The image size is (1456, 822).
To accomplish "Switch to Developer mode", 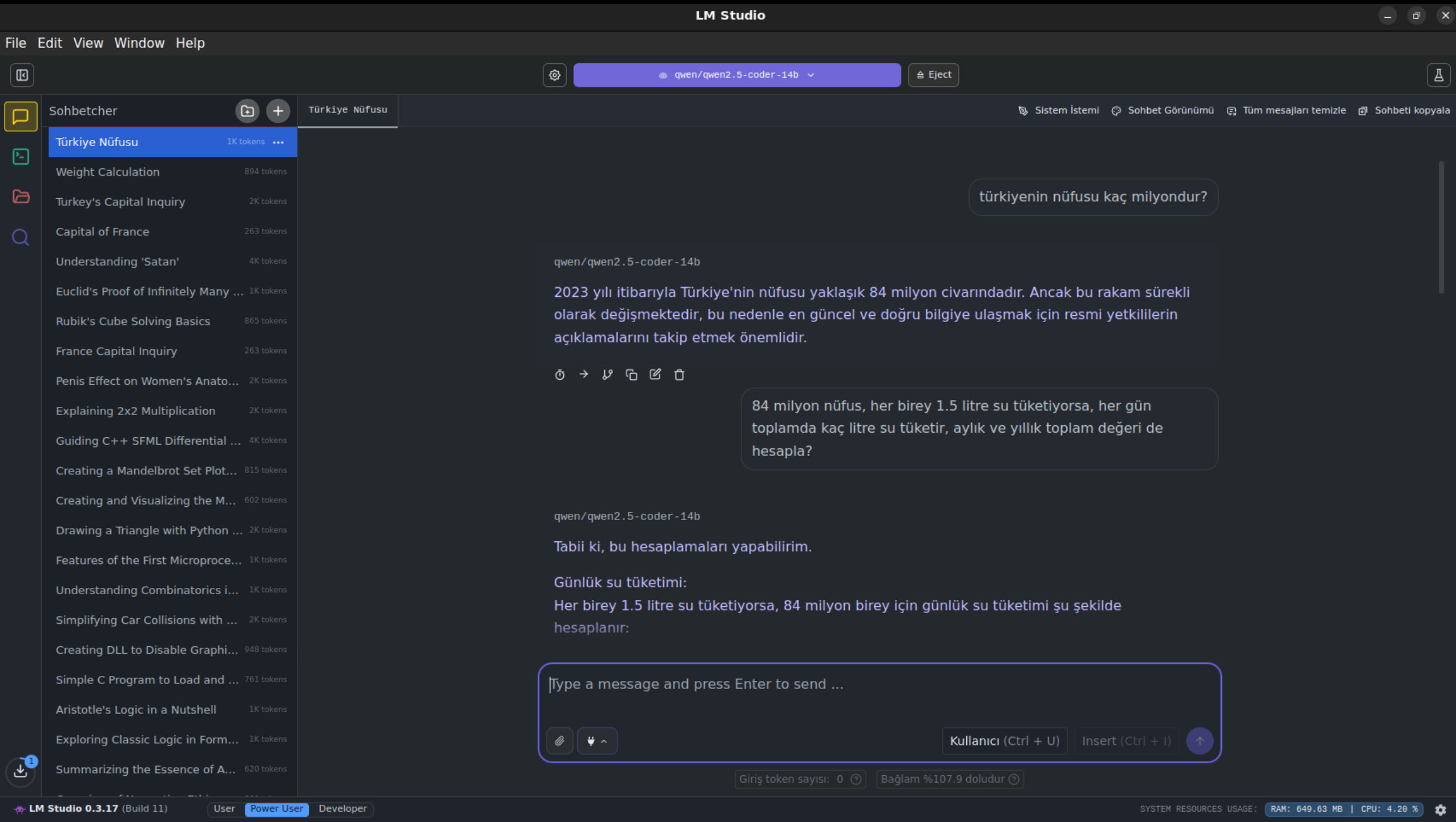I will pyautogui.click(x=342, y=809).
